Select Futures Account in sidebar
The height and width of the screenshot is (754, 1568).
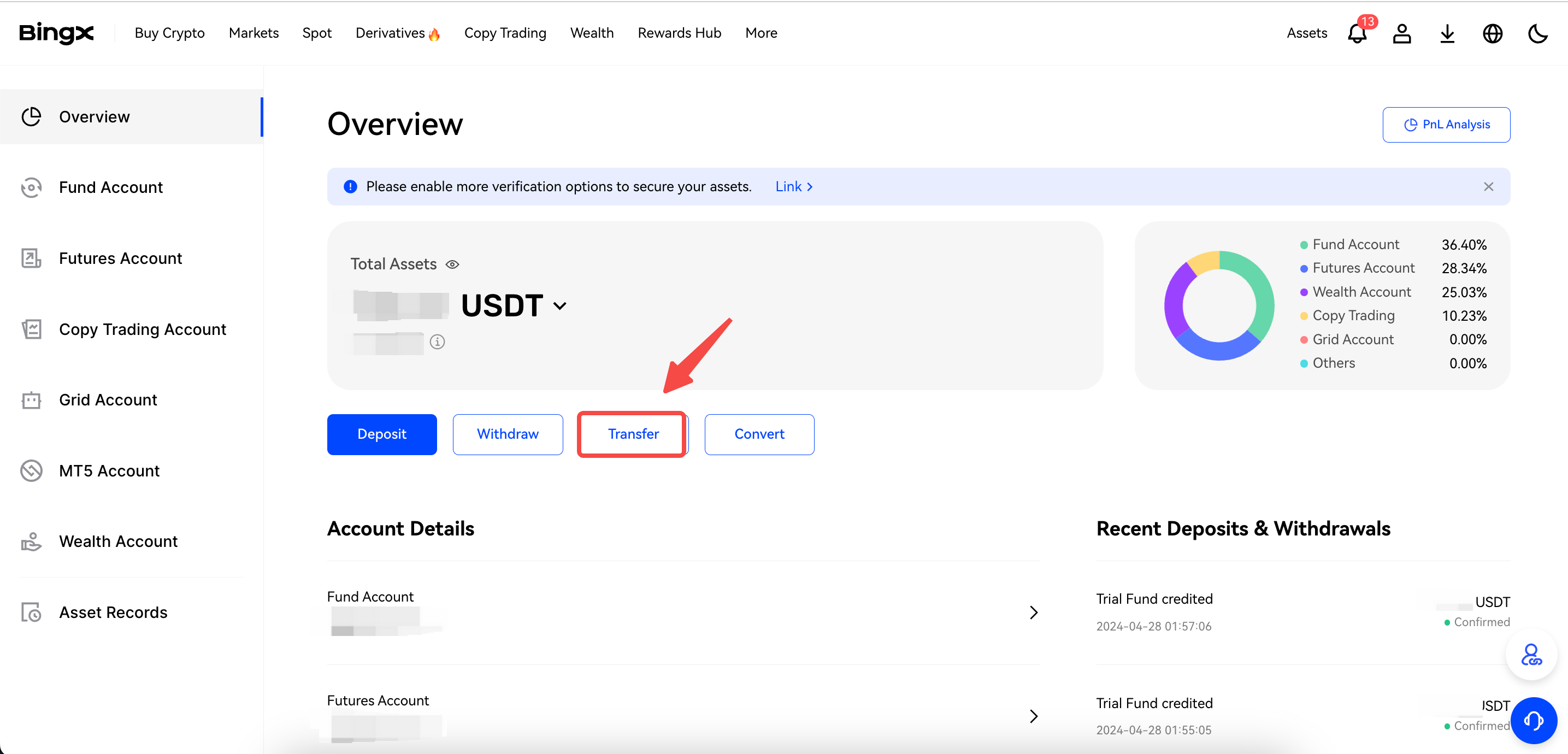point(132,258)
